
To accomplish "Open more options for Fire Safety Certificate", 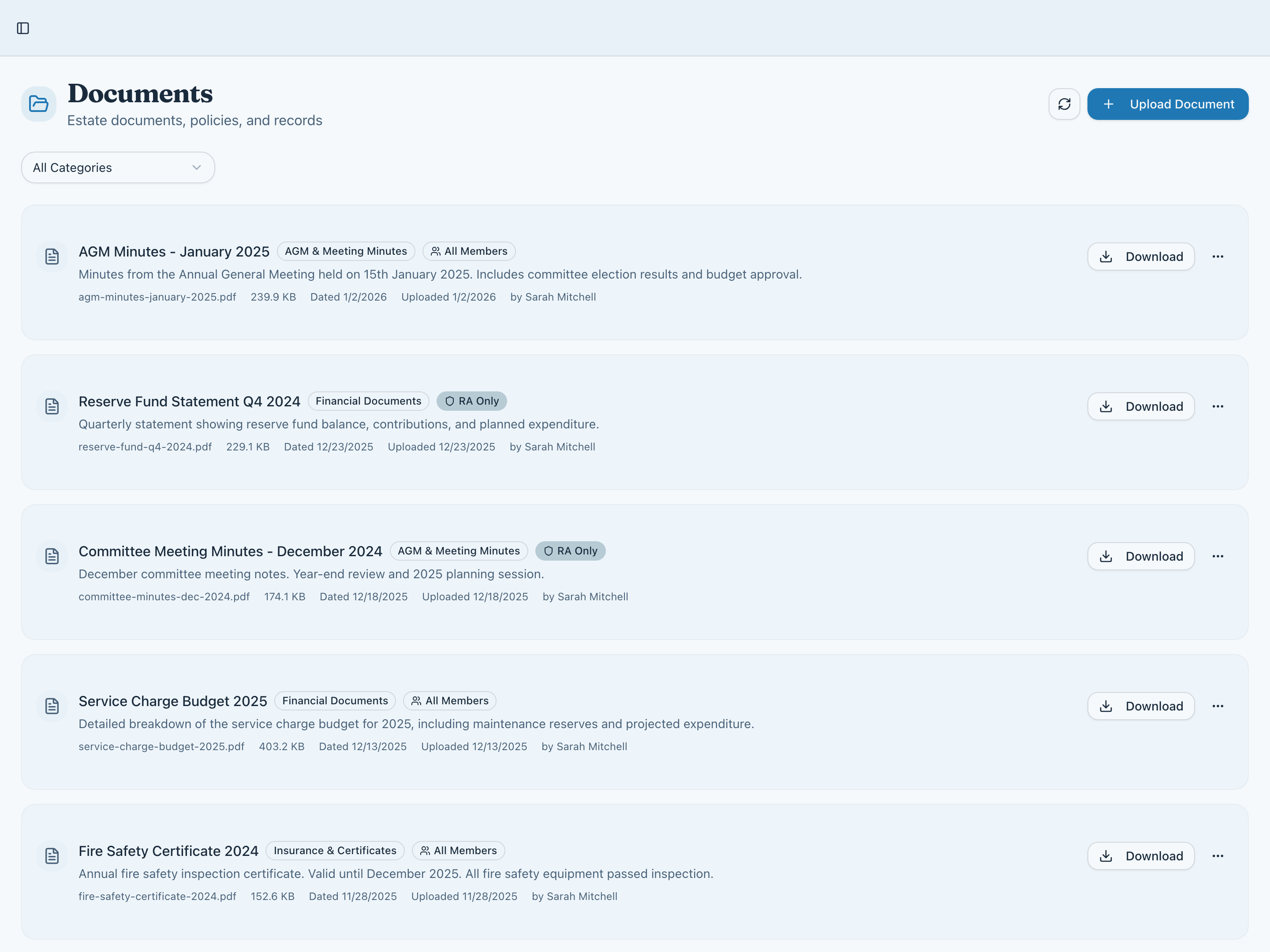I will 1217,855.
